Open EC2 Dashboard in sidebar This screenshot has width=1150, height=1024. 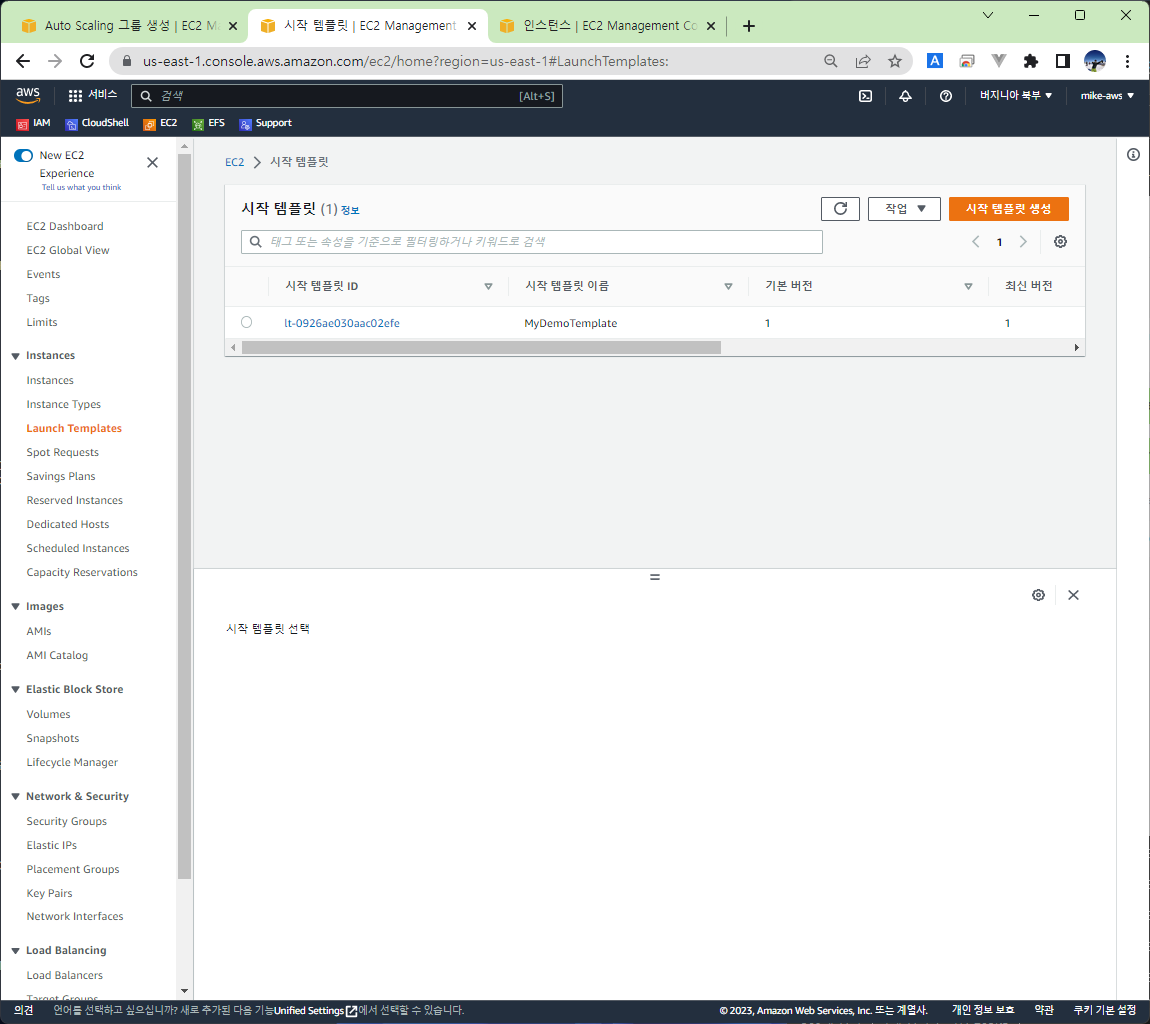[65, 227]
